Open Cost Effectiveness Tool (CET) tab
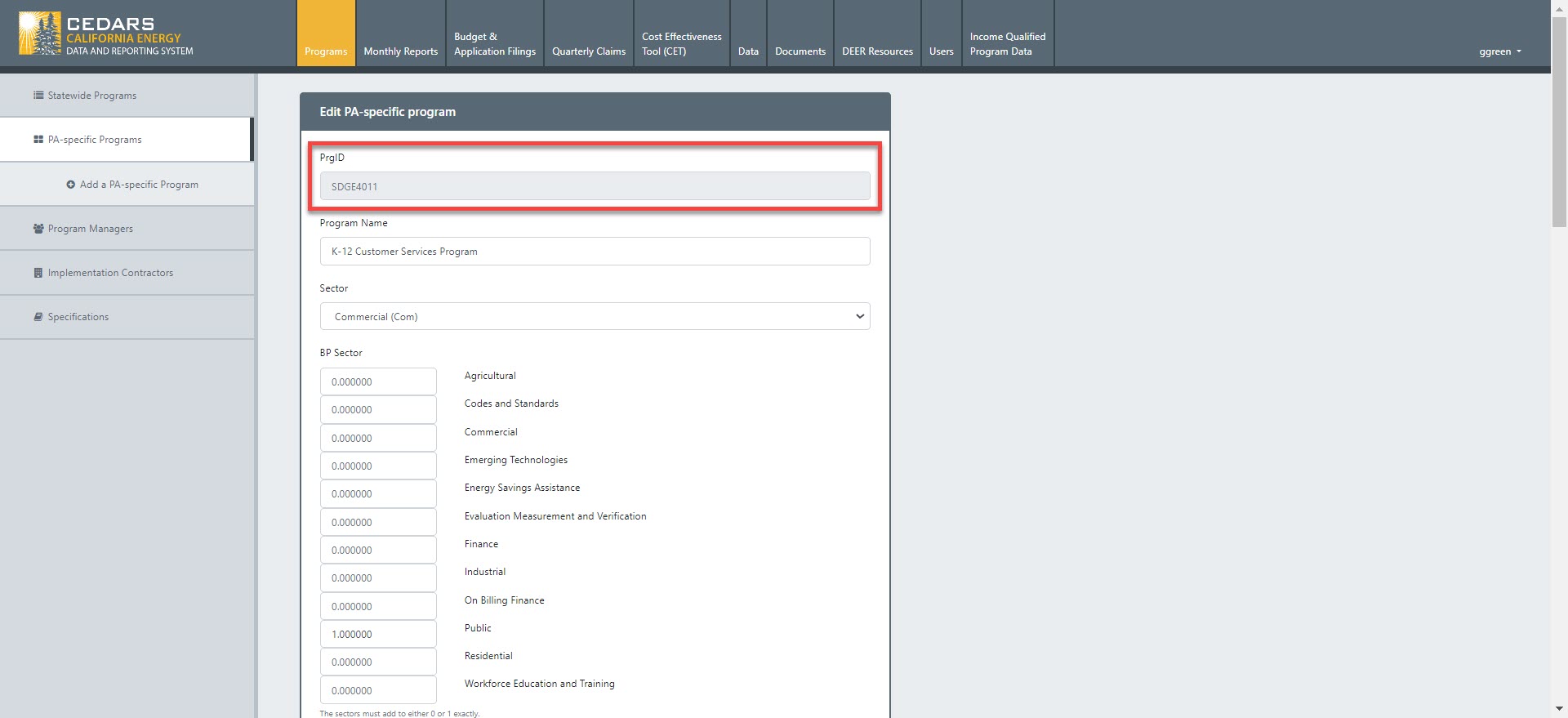The width and height of the screenshot is (1568, 718). pos(681,44)
